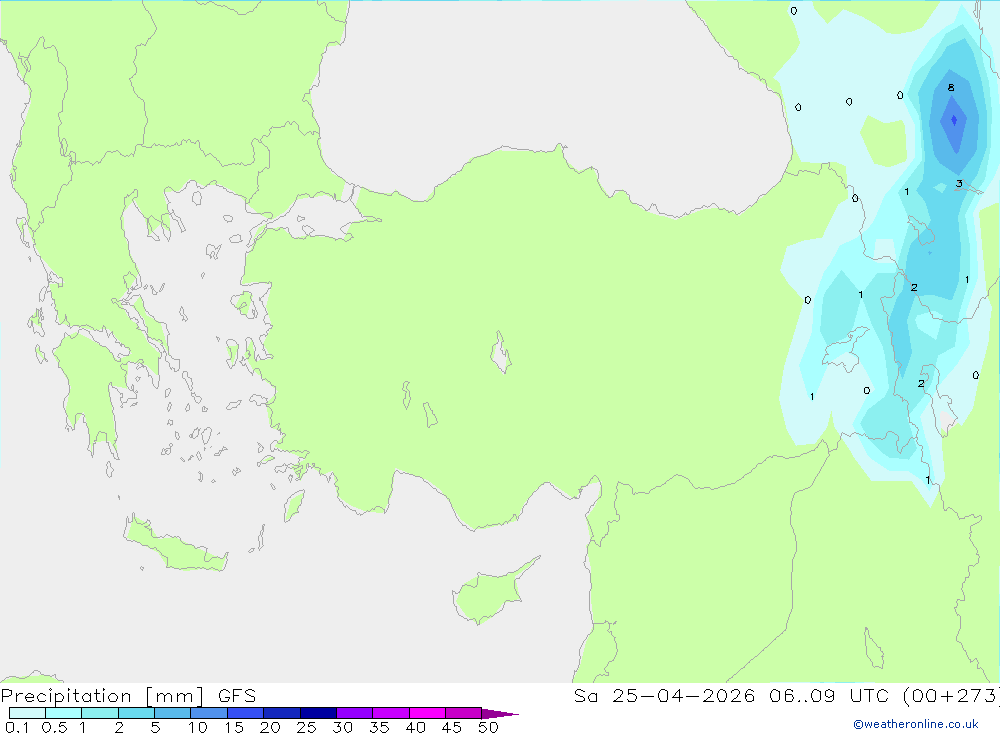Click the precipitation value '3' on the map
This screenshot has height=733, width=1000.
tap(959, 184)
